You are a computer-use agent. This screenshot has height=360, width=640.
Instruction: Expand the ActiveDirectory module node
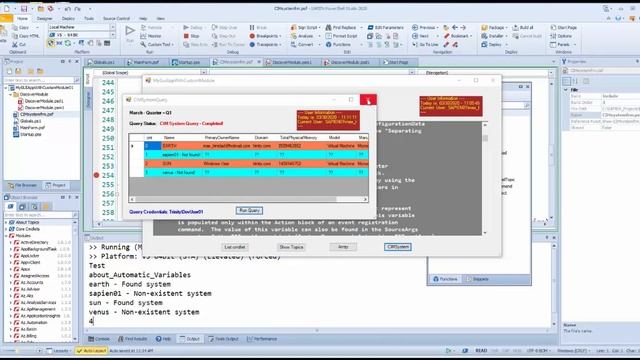11,242
